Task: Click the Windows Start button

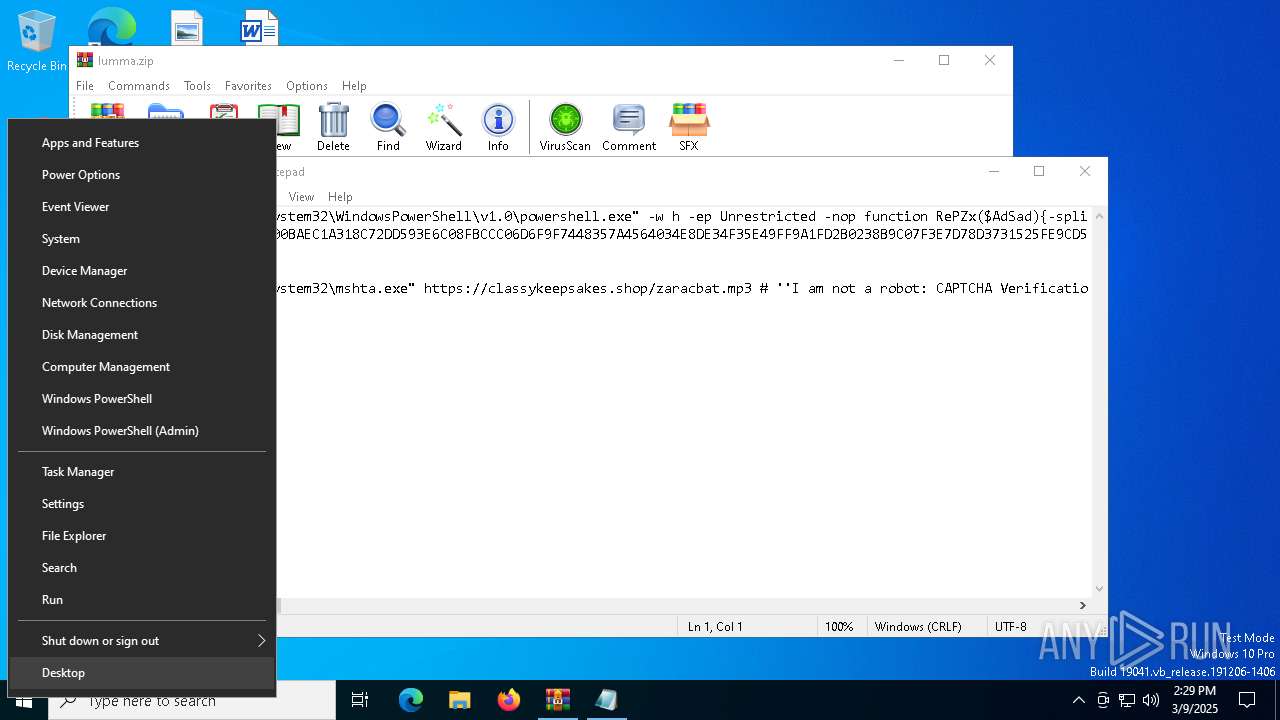Action: coord(24,700)
